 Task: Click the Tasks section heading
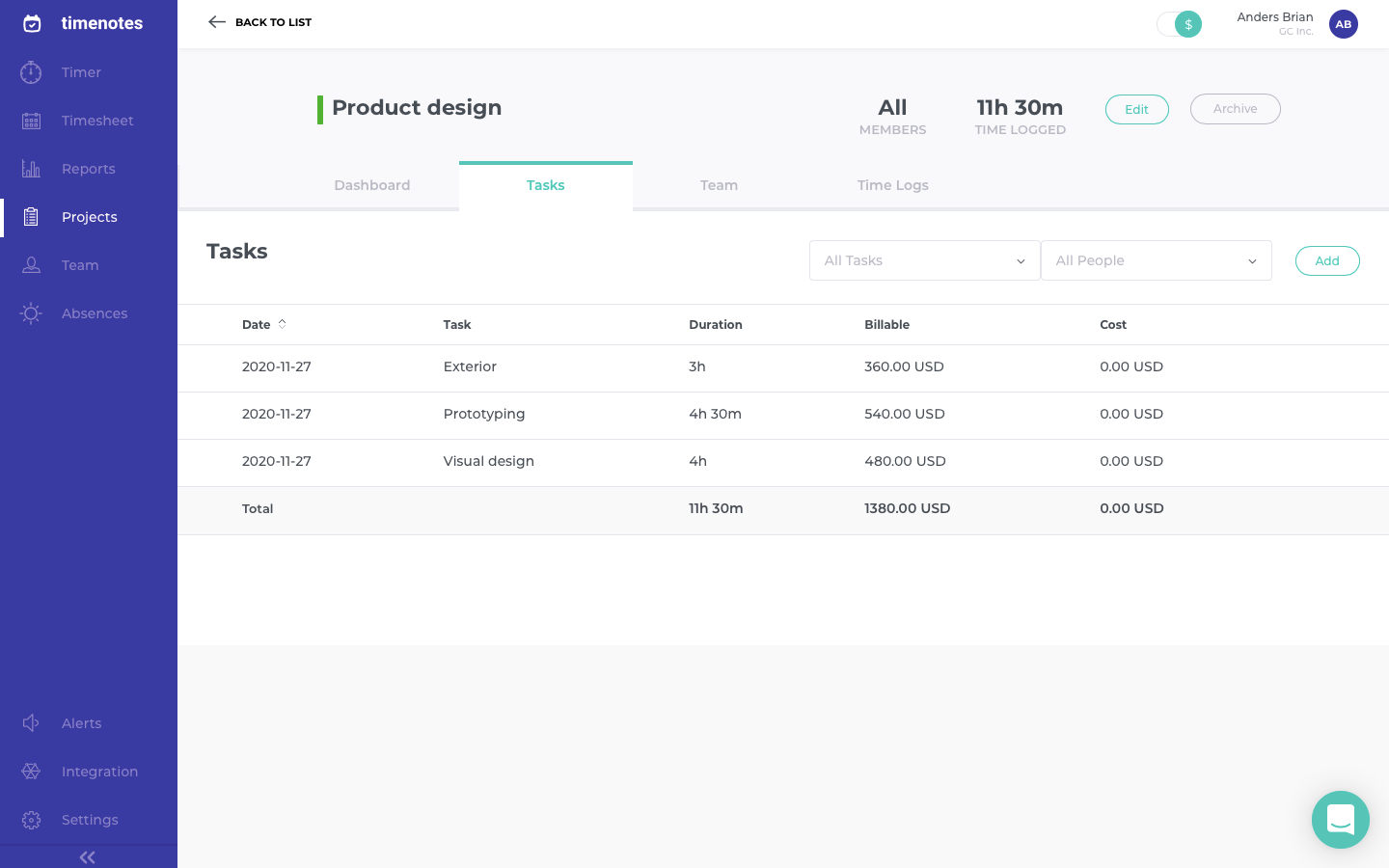point(237,252)
